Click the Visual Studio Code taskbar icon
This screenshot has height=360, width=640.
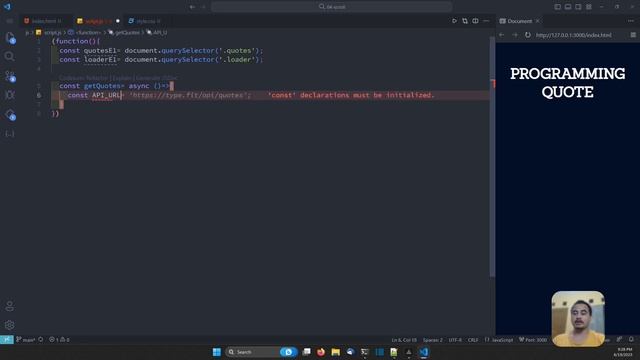coord(424,352)
